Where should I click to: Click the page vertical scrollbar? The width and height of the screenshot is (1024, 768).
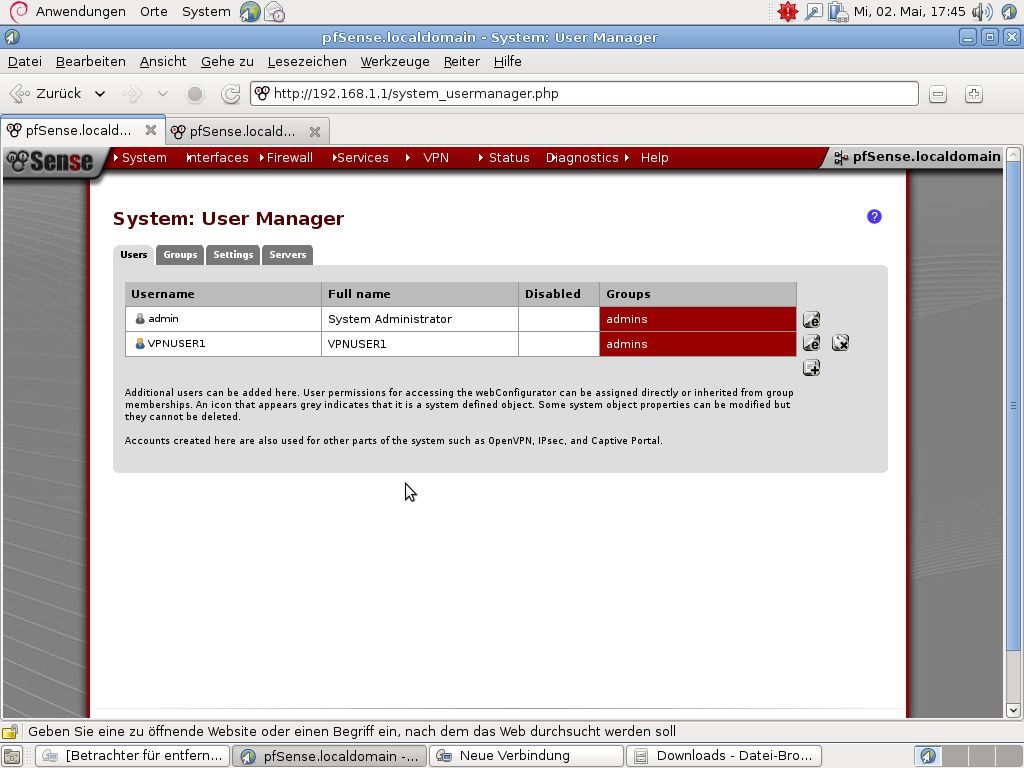point(1013,406)
